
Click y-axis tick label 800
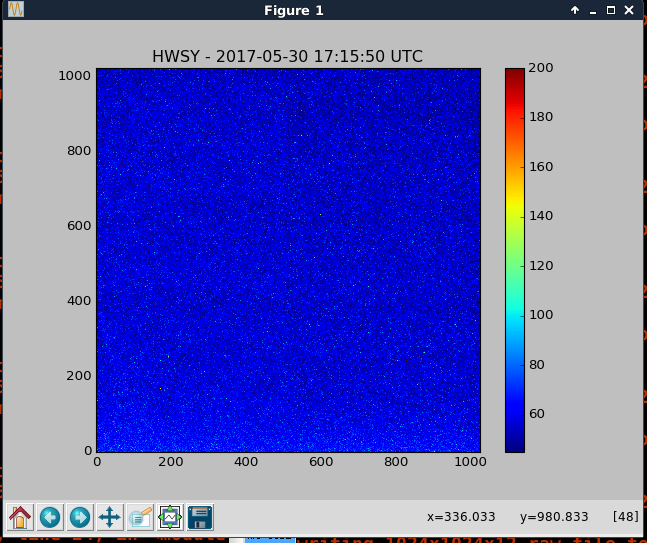click(x=79, y=151)
